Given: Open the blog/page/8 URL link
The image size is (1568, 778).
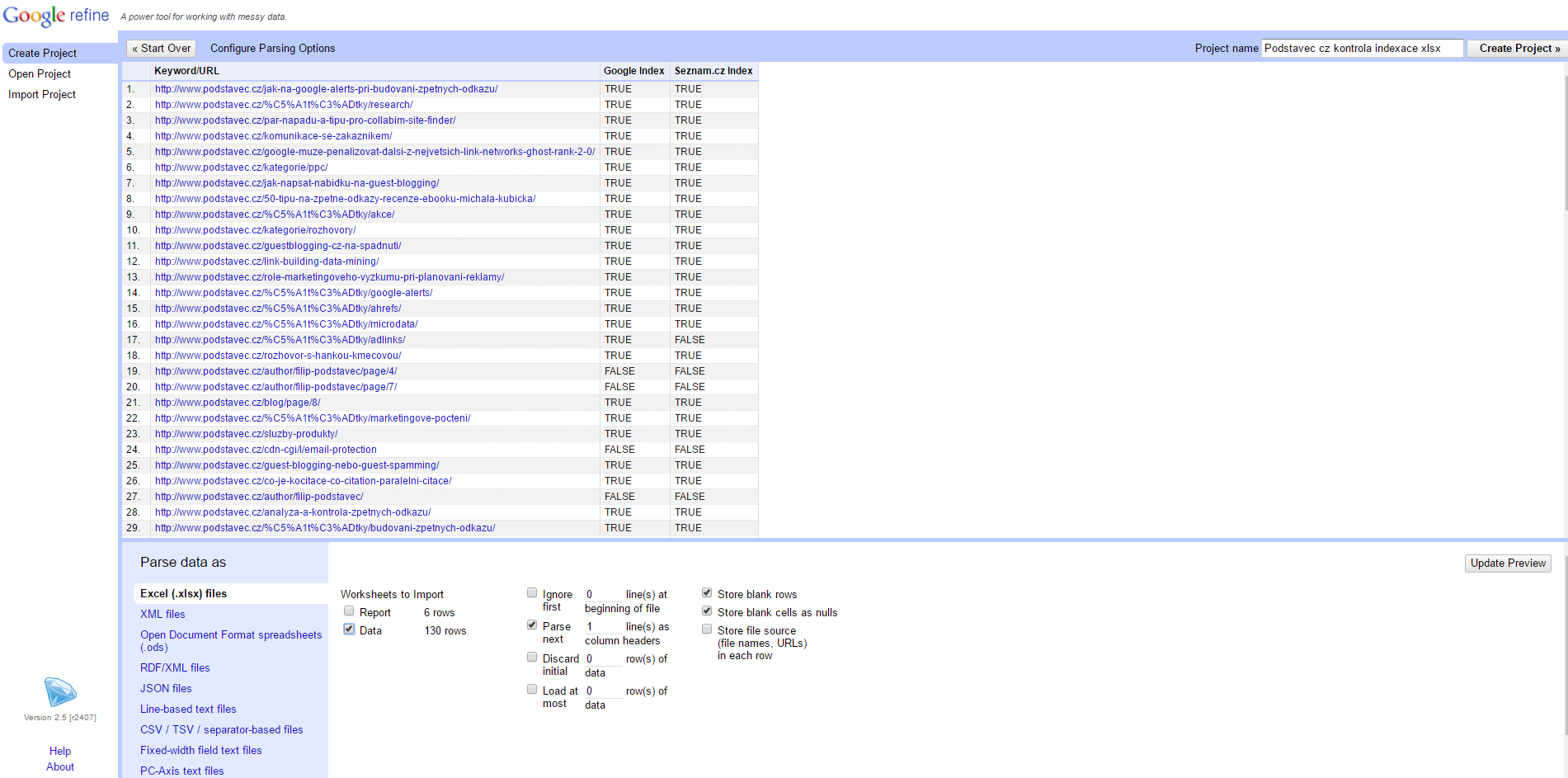Looking at the screenshot, I should point(238,403).
